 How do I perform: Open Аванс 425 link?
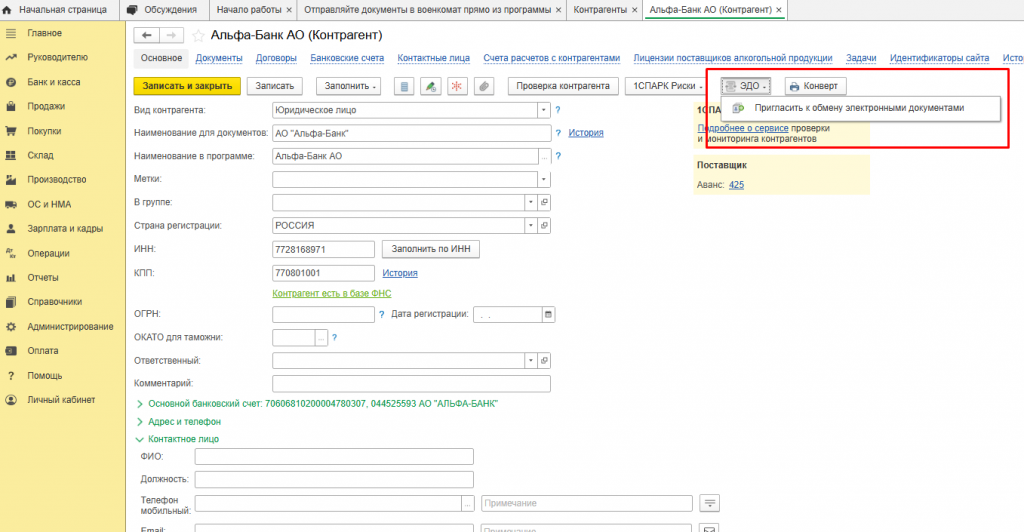(737, 185)
